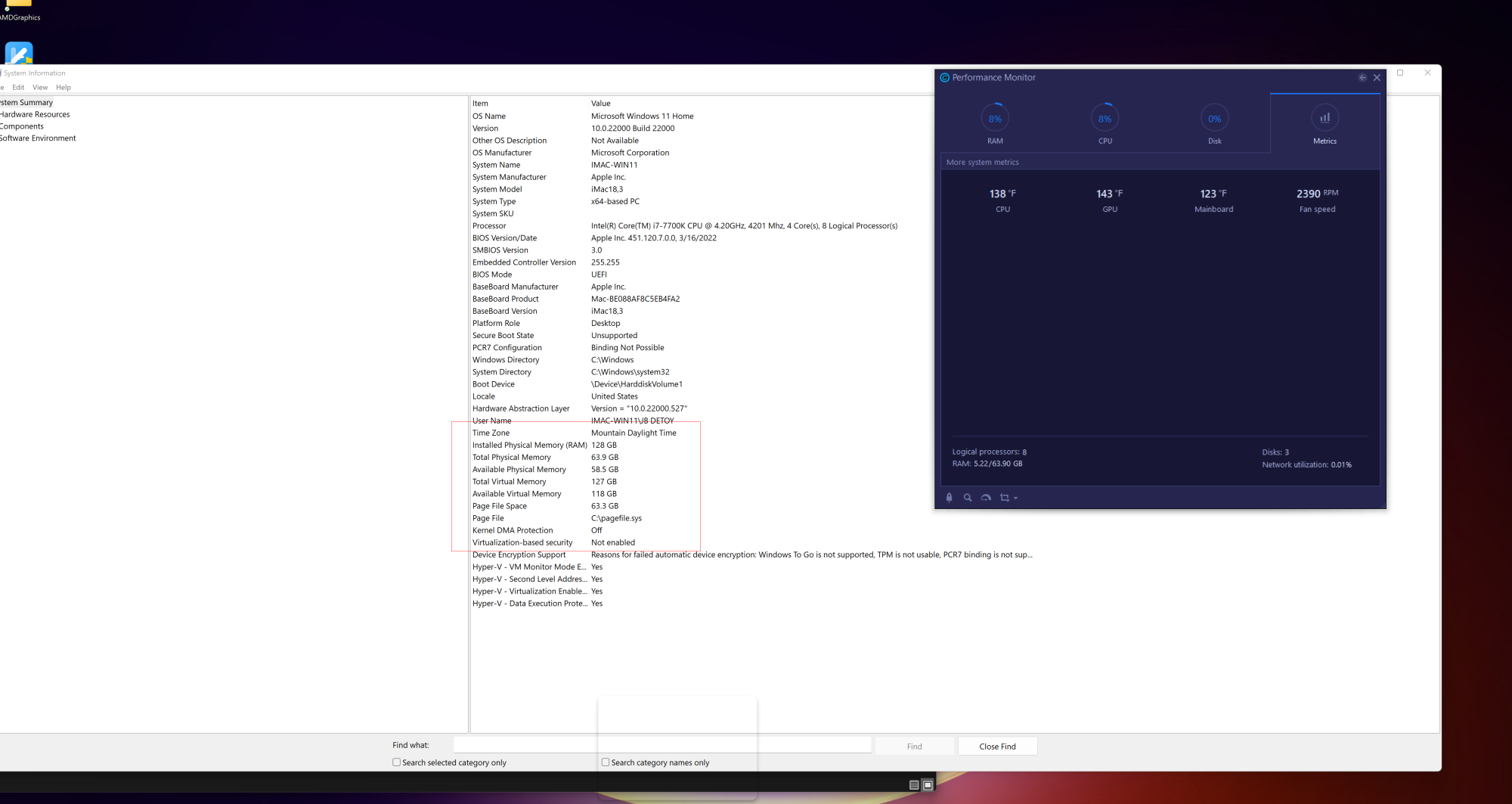Click the speedometer gauge icon in Performance Monitor

[986, 498]
